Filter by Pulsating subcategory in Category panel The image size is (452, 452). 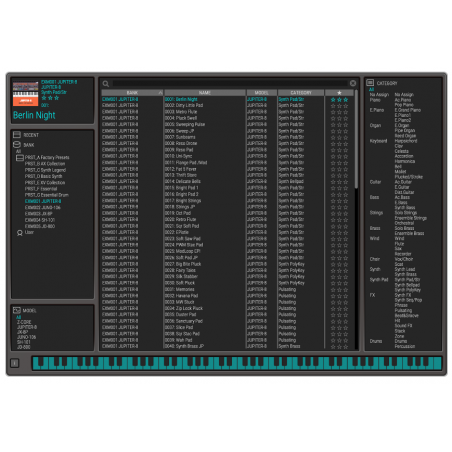(x=403, y=310)
